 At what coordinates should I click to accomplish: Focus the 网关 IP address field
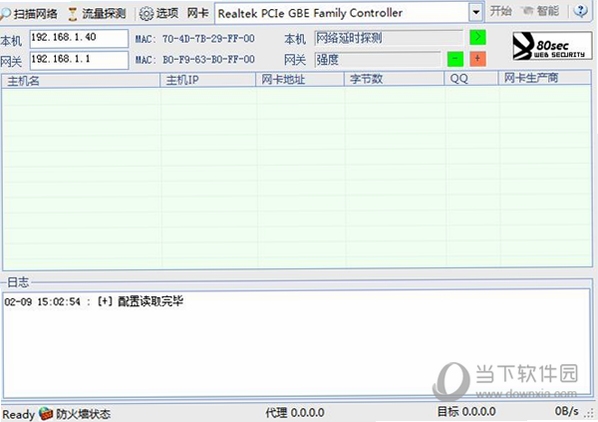[79, 60]
